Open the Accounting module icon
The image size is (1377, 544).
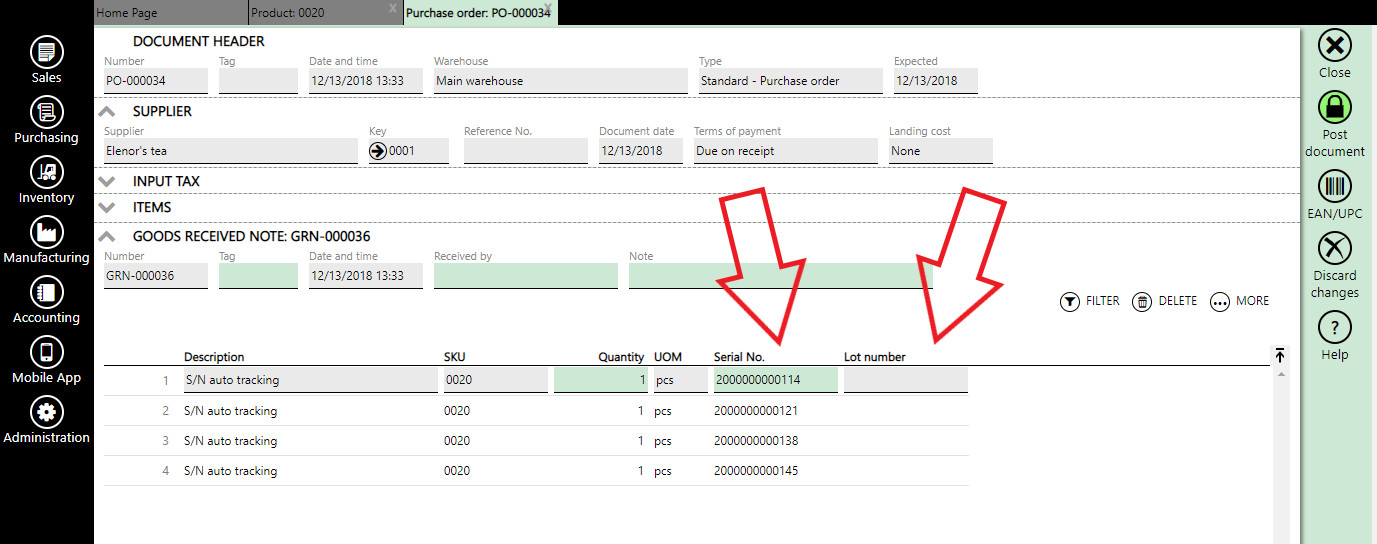[x=46, y=293]
